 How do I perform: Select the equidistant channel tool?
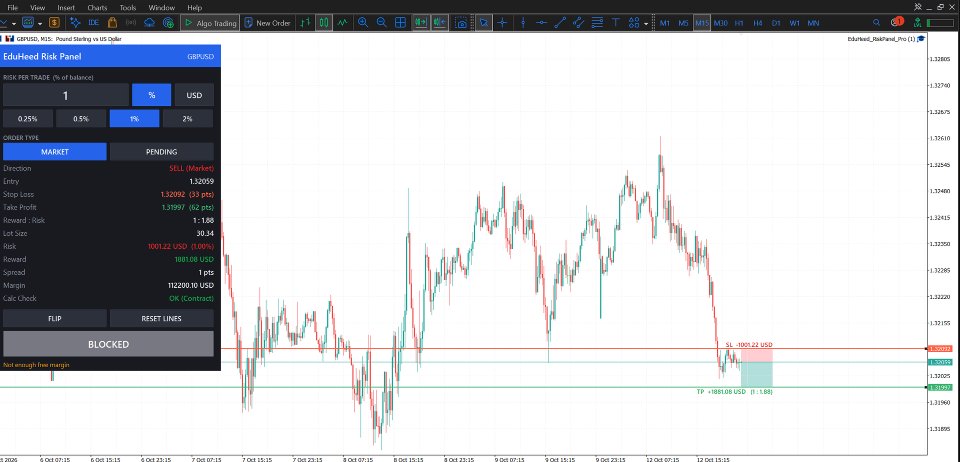coord(579,23)
